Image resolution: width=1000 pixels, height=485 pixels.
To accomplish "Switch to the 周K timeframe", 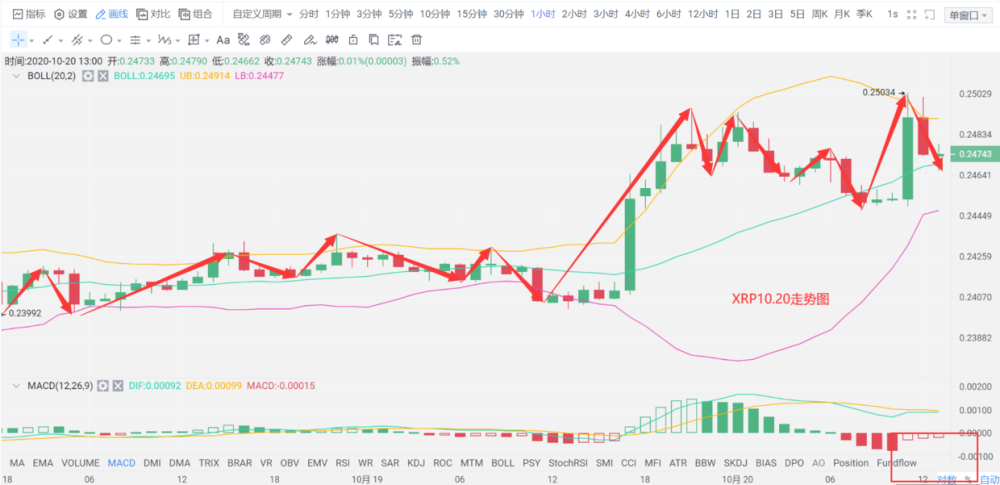I will [820, 14].
